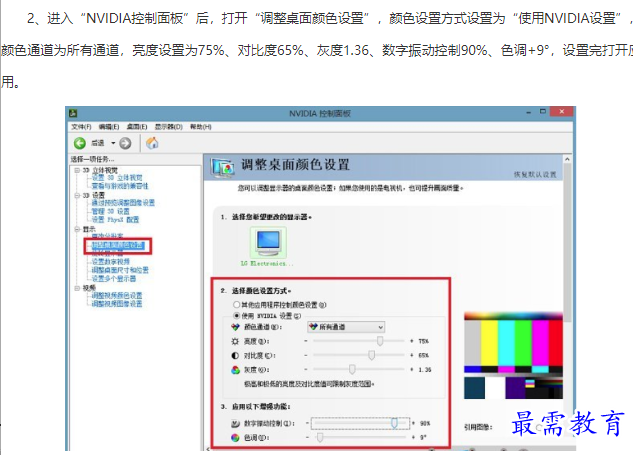The image size is (633, 455).
Task: Click the vertical scrollbar thumb
Action: tap(567, 242)
